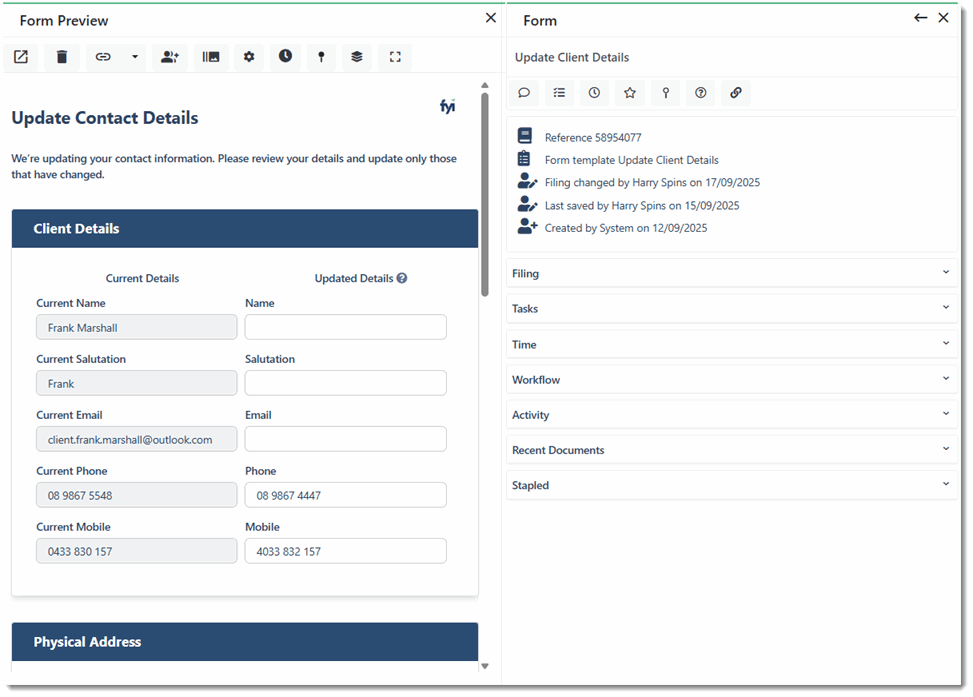Click Filing changed by Harry Spins text
973x697 pixels.
click(x=652, y=182)
